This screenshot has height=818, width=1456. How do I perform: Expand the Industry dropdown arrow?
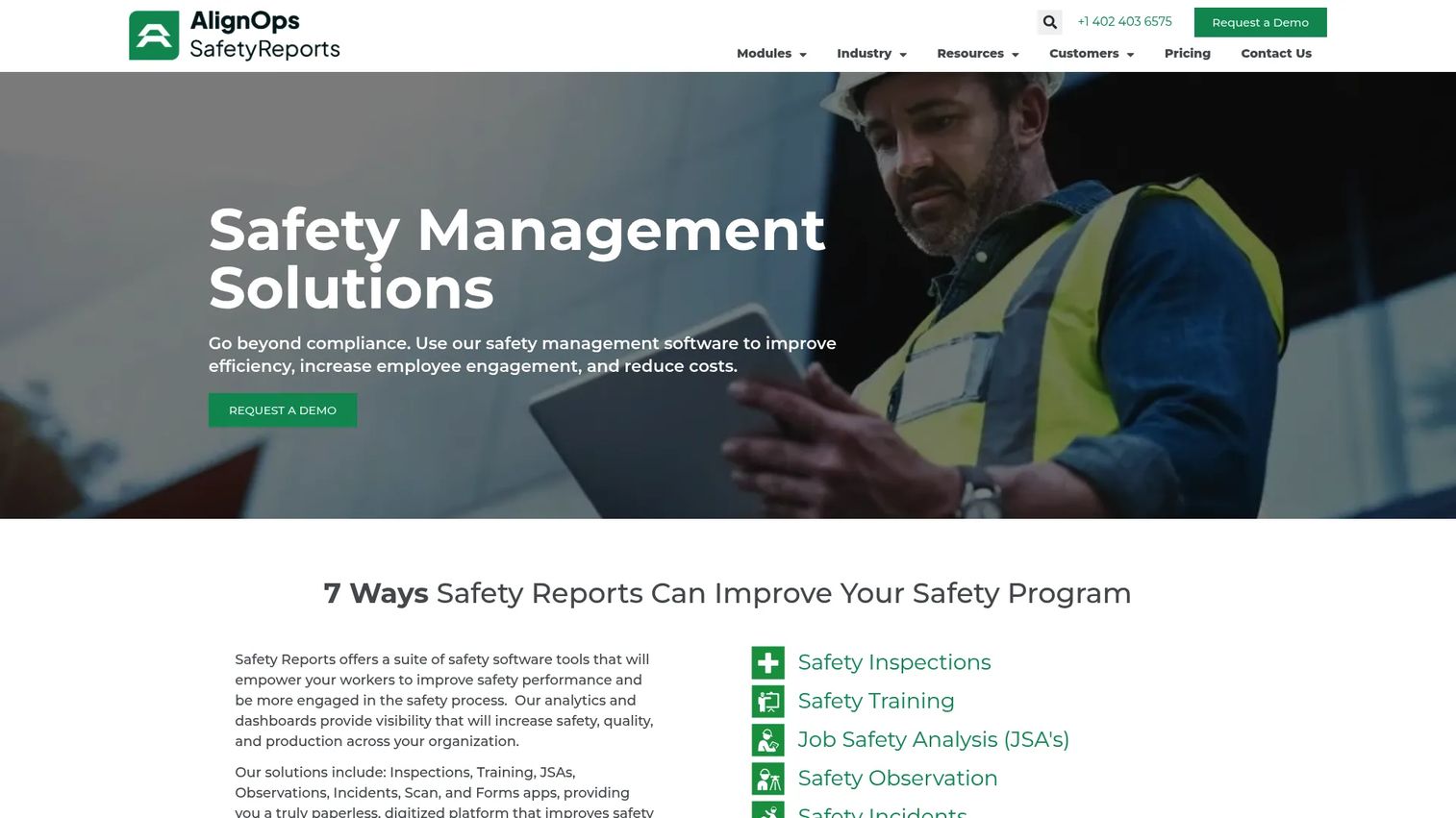point(903,55)
